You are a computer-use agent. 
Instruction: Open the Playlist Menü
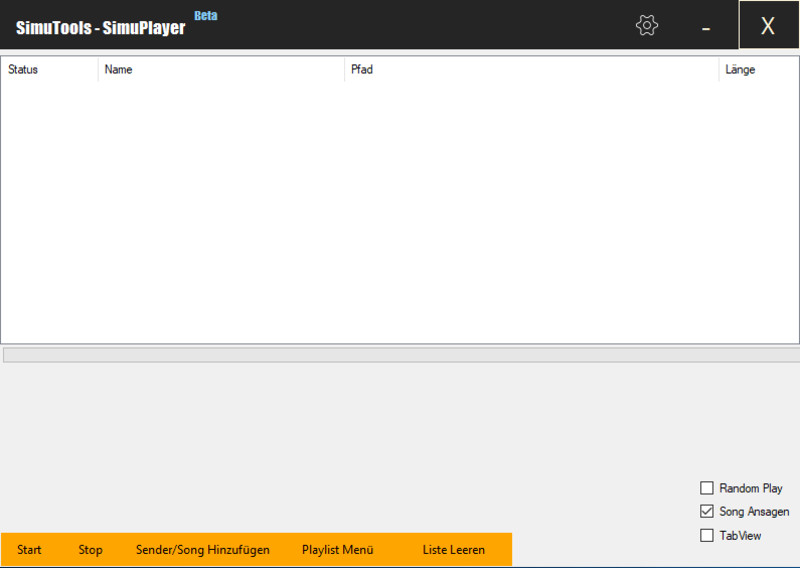337,550
